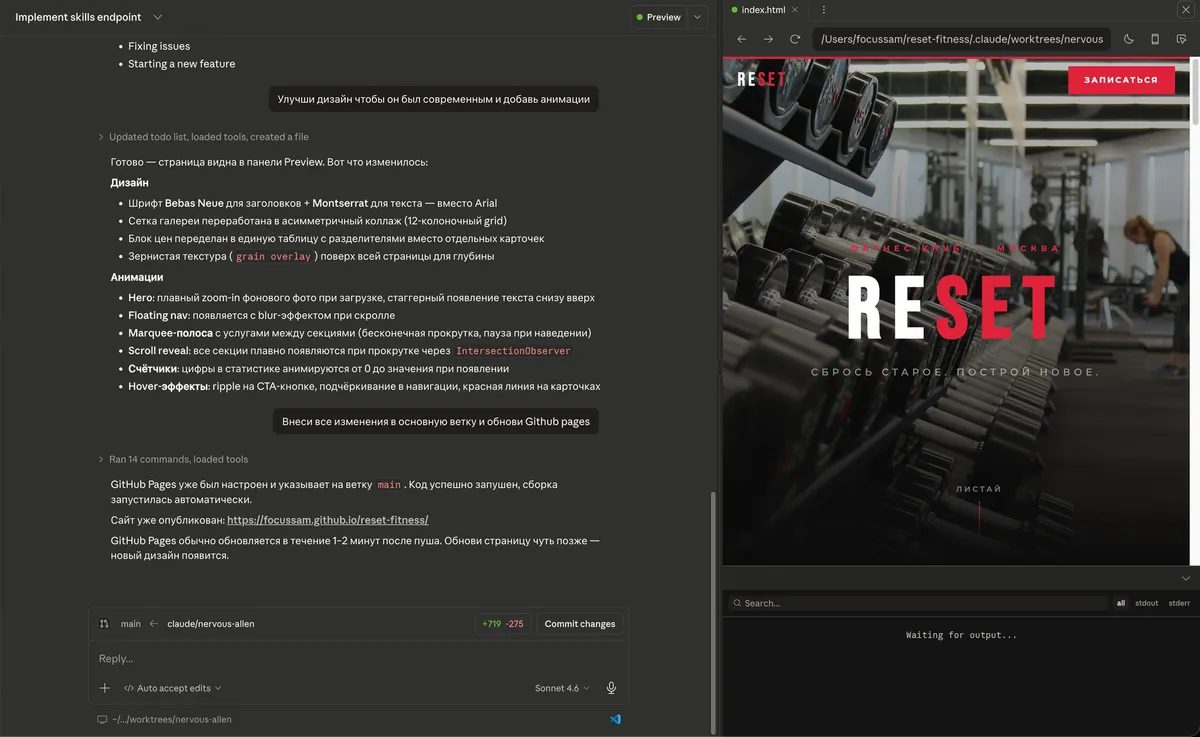
Task: Go back in preview browser
Action: pos(742,39)
